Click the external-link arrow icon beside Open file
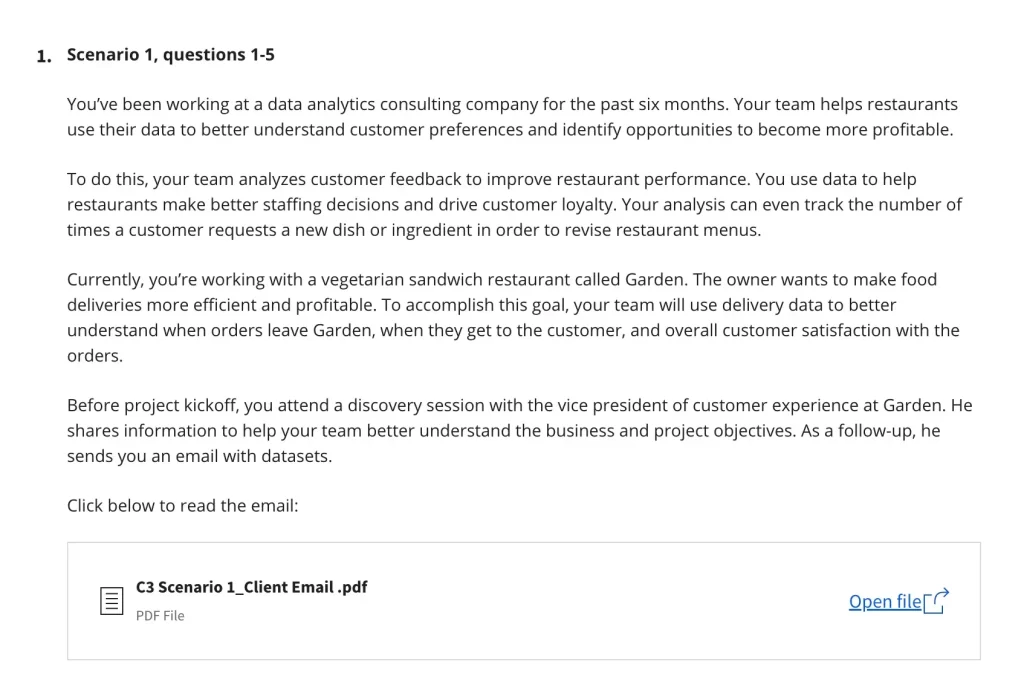This screenshot has height=699, width=1024. click(x=936, y=601)
